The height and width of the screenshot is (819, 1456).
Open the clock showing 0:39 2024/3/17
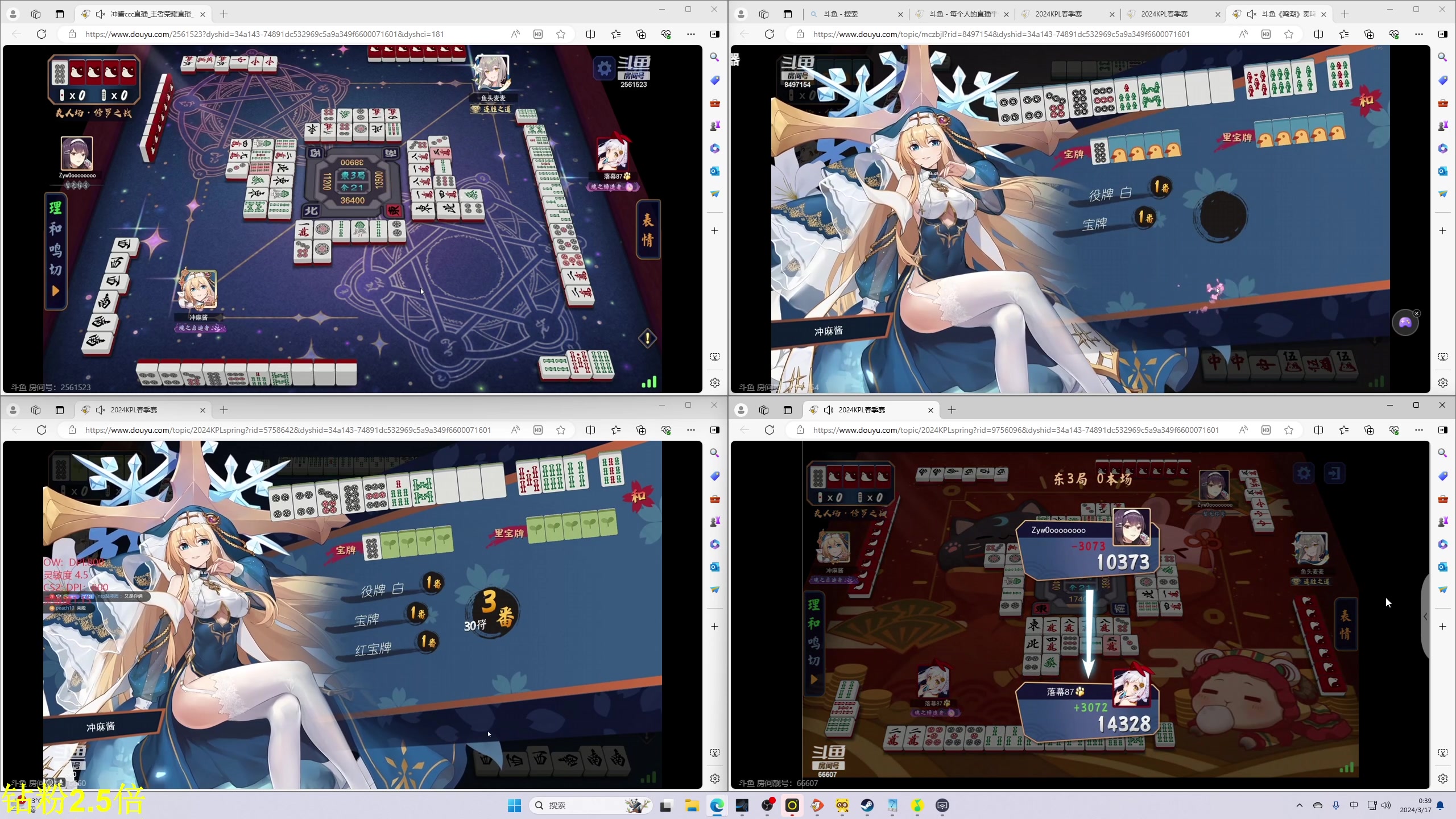[1416, 805]
